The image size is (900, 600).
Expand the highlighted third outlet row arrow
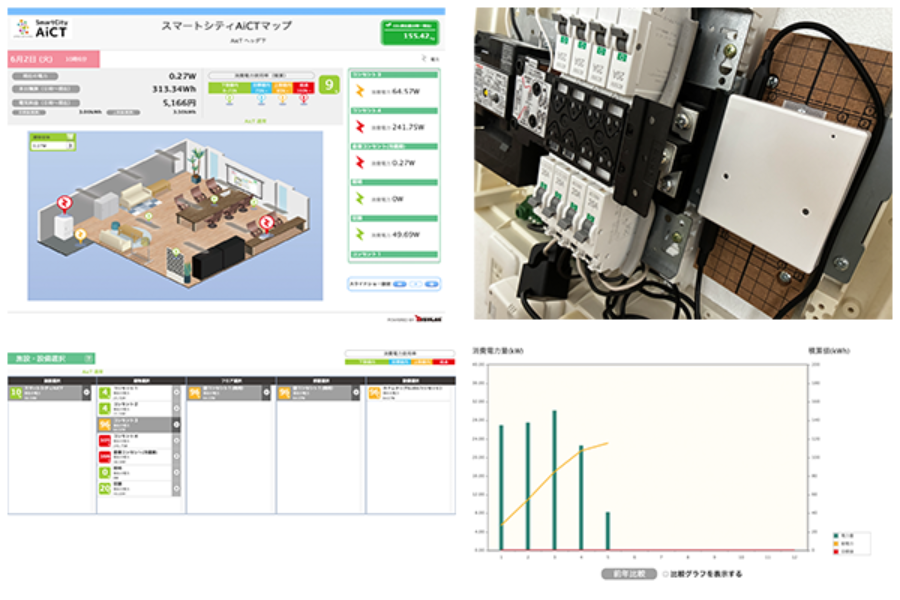(176, 424)
